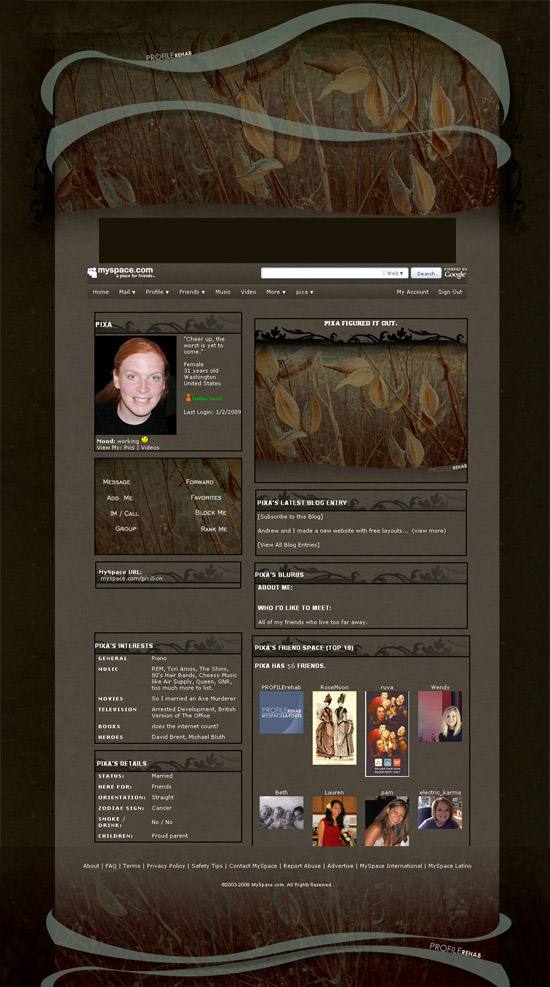Click Rank Me in contact box
Viewport: 550px width, 987px height.
point(214,529)
